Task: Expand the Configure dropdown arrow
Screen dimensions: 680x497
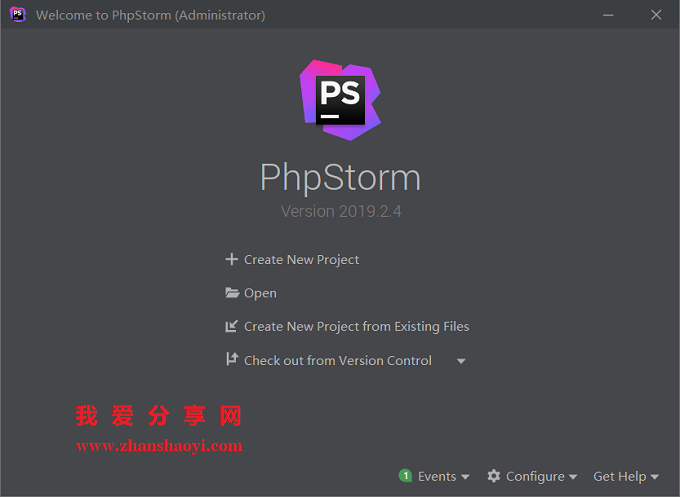Action: (573, 477)
